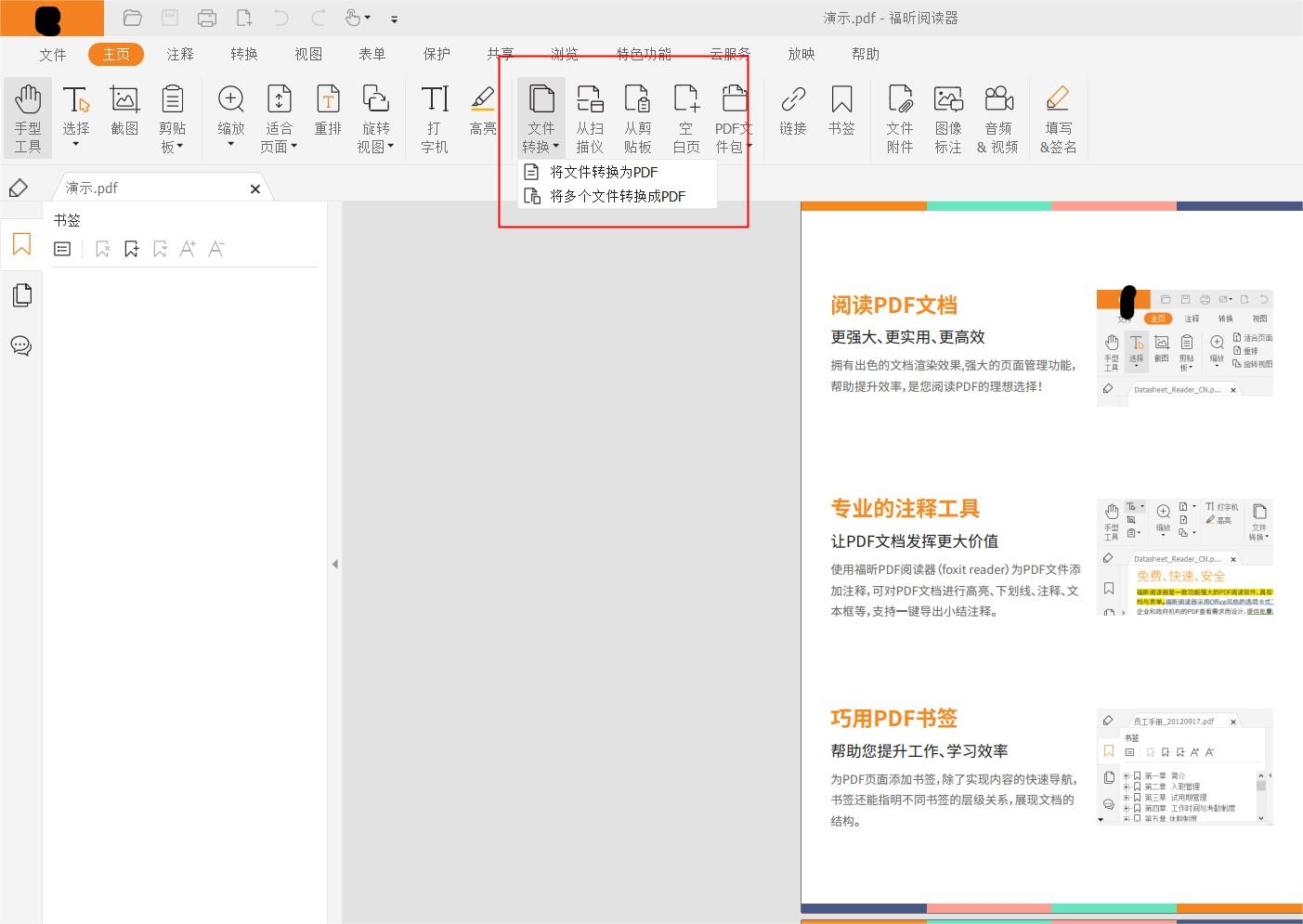Click 将文件转换为PDF in the open dropdown

tap(602, 171)
